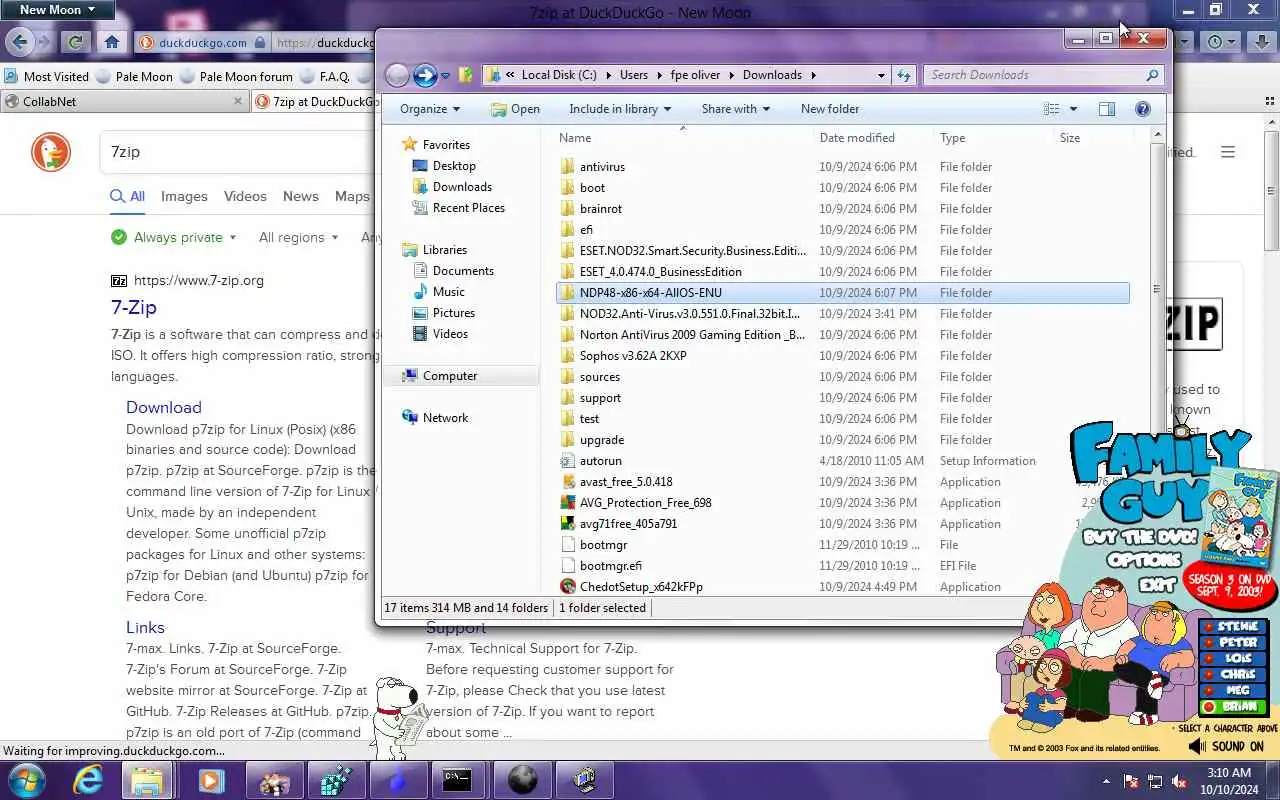Open the Most Visited bookmarks menu
The height and width of the screenshot is (800, 1280).
[x=47, y=76]
